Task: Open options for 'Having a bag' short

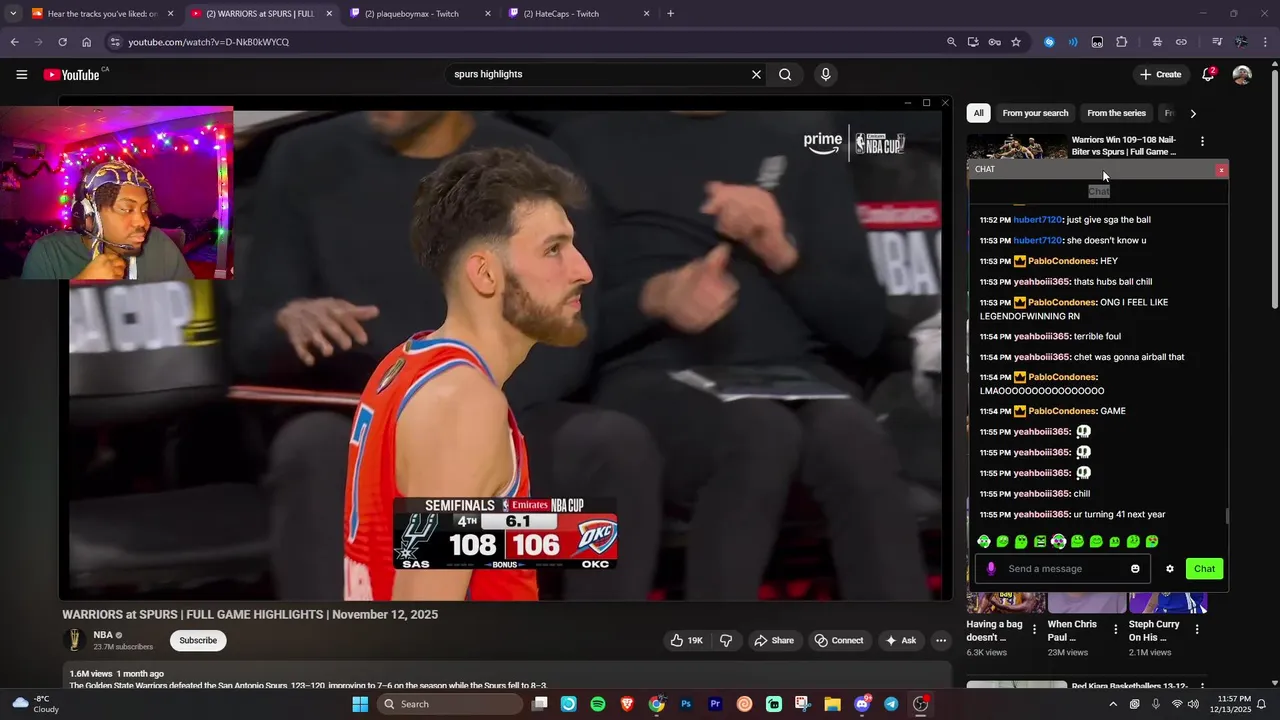Action: click(1034, 630)
